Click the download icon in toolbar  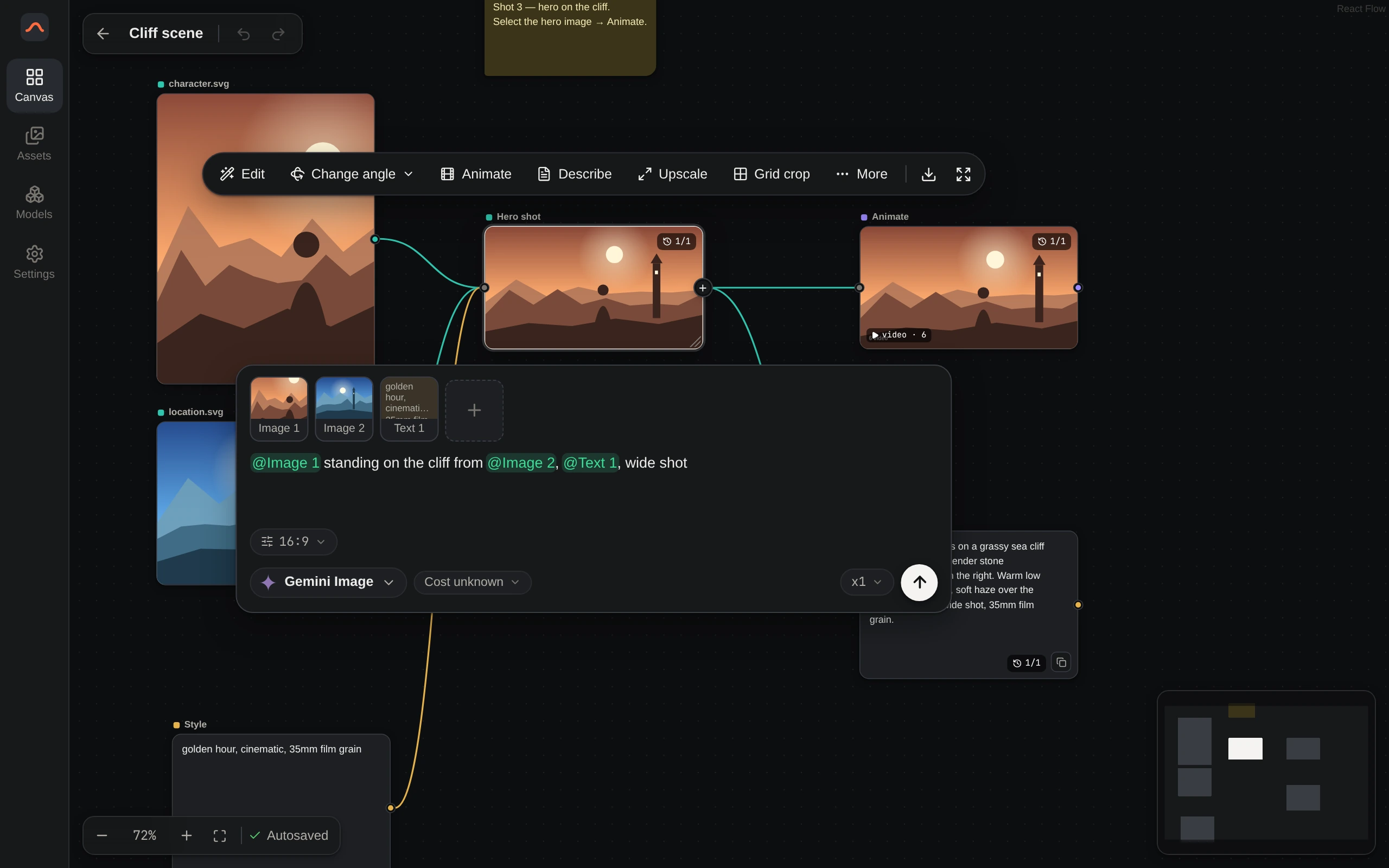[x=929, y=174]
